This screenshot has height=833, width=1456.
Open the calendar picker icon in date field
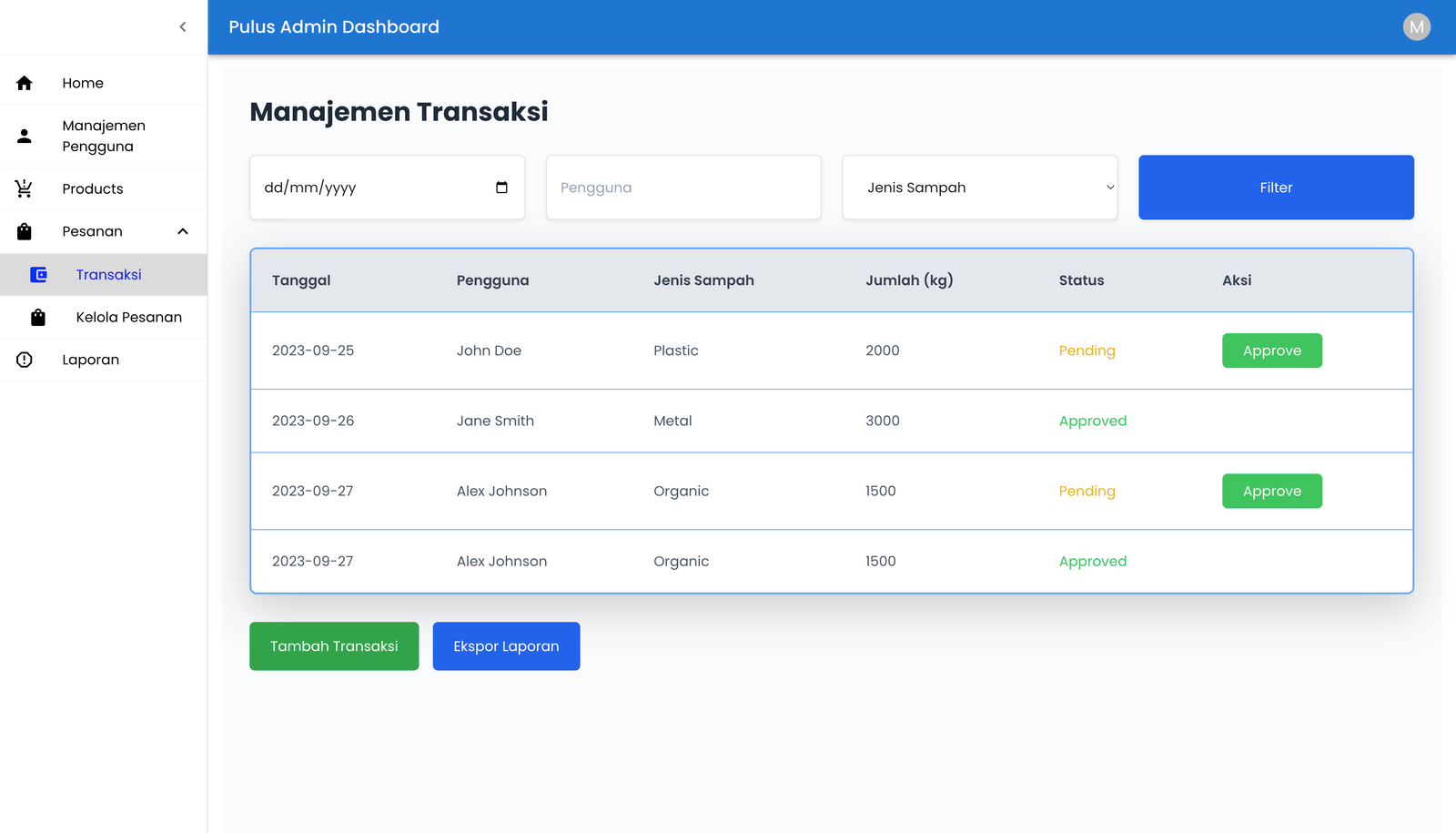(x=501, y=188)
